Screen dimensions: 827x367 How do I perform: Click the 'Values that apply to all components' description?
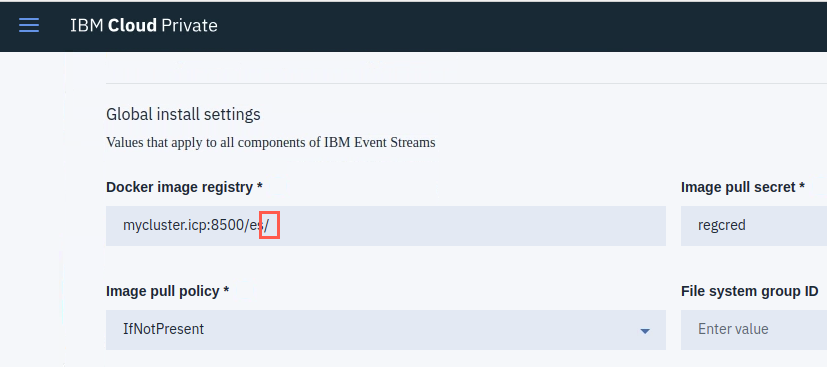pyautogui.click(x=271, y=142)
